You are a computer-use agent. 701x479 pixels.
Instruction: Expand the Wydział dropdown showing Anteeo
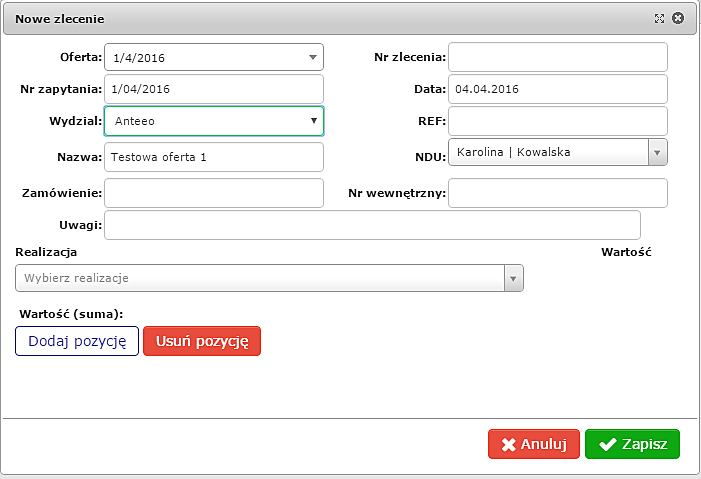pos(313,121)
